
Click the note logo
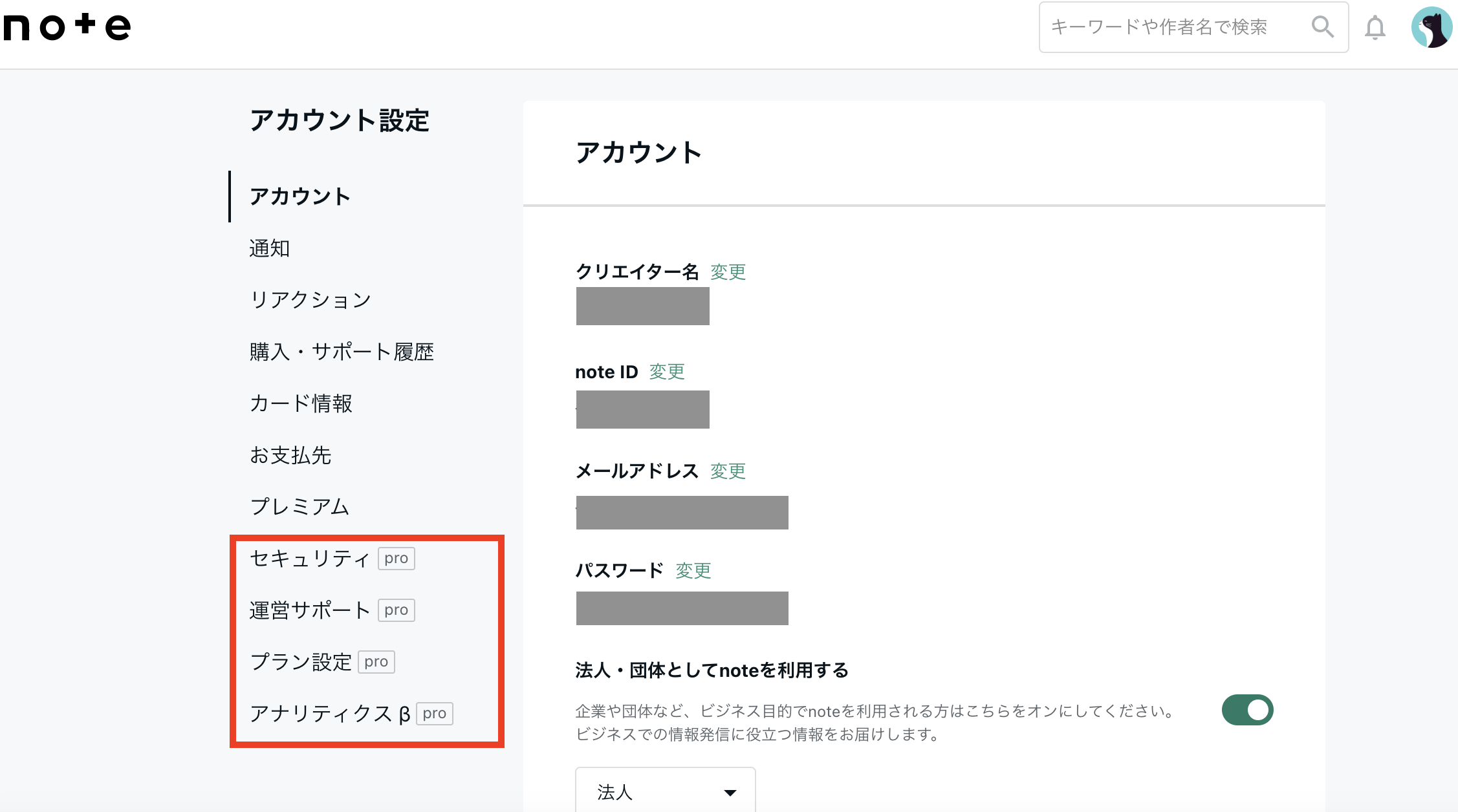pos(67,27)
